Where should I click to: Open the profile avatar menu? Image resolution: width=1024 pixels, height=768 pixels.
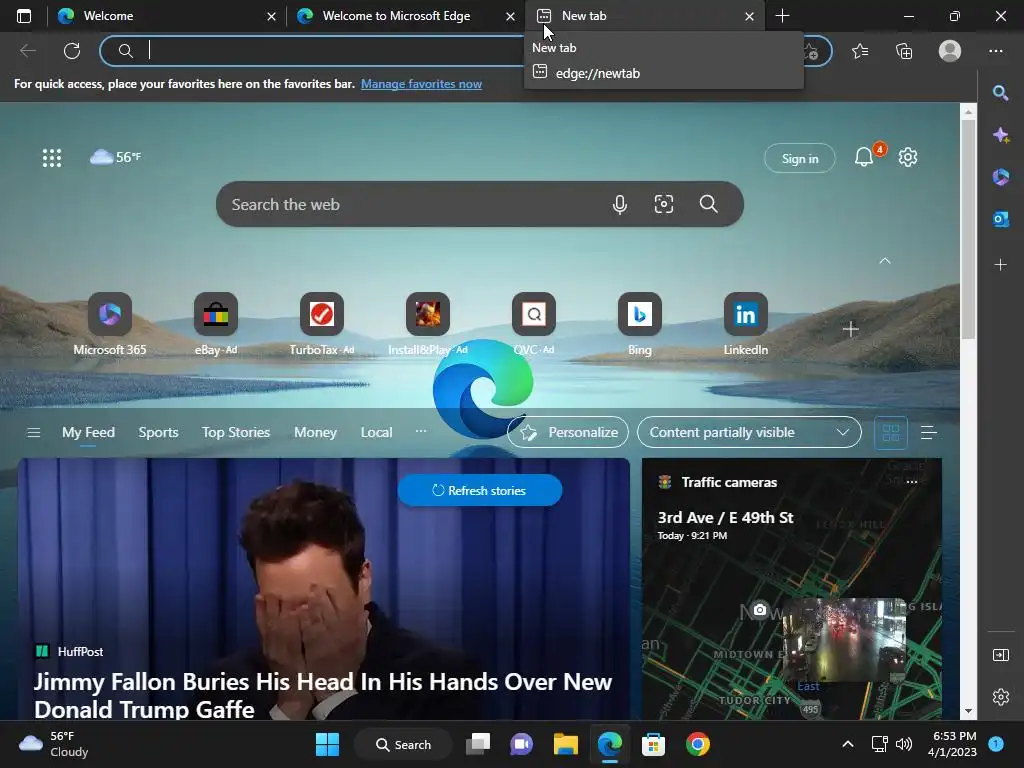pyautogui.click(x=950, y=50)
